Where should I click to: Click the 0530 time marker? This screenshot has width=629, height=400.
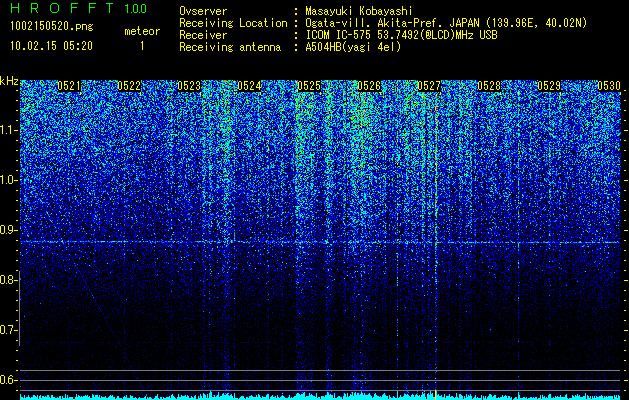coord(609,86)
